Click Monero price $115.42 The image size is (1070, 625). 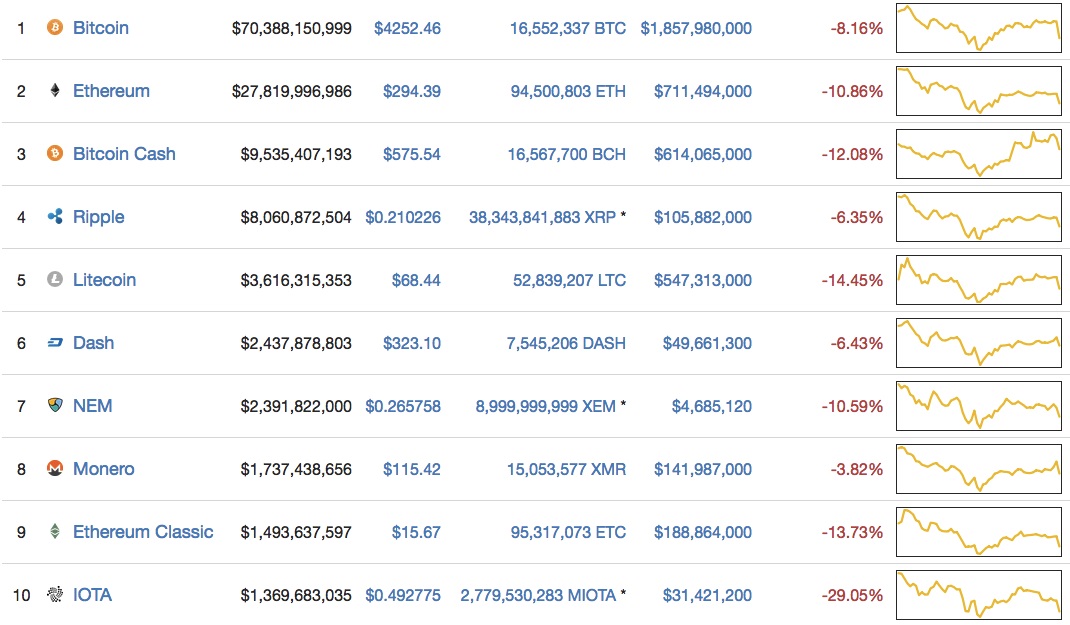(412, 469)
